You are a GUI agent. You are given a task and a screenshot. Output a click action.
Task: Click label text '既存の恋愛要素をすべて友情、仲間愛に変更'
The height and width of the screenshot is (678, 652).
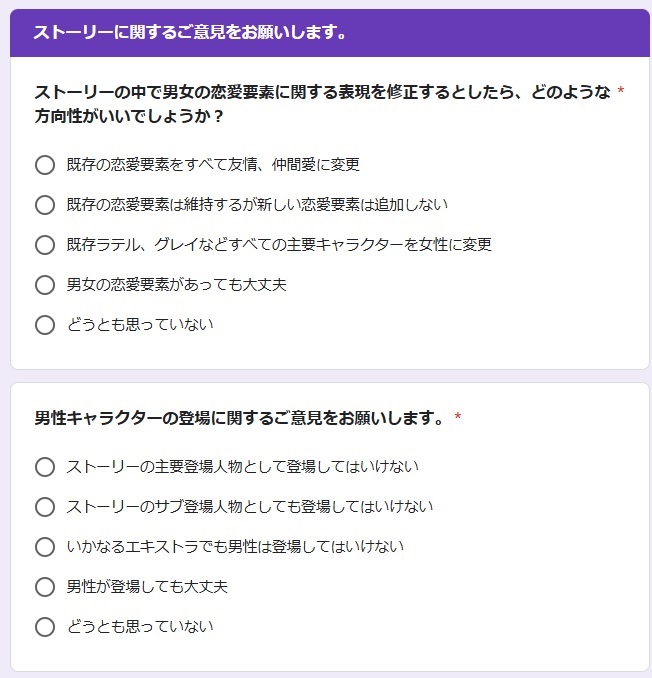(212, 165)
